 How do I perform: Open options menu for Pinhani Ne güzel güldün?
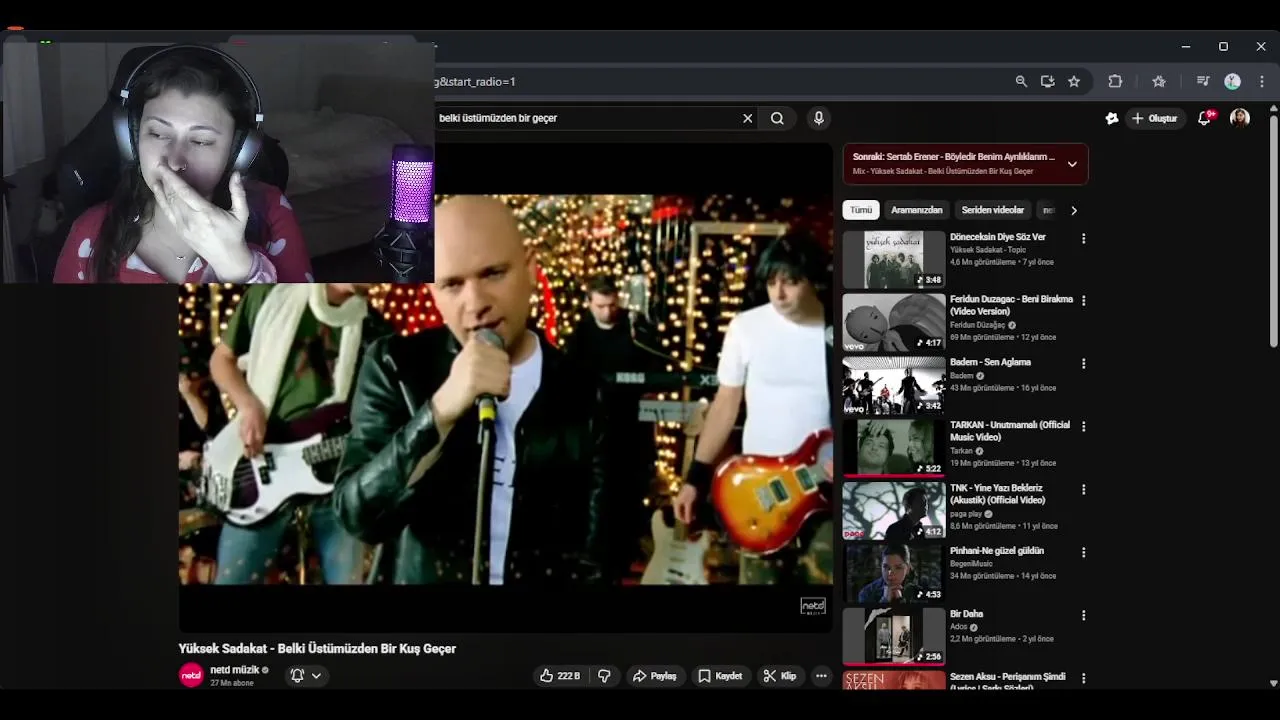tap(1083, 553)
